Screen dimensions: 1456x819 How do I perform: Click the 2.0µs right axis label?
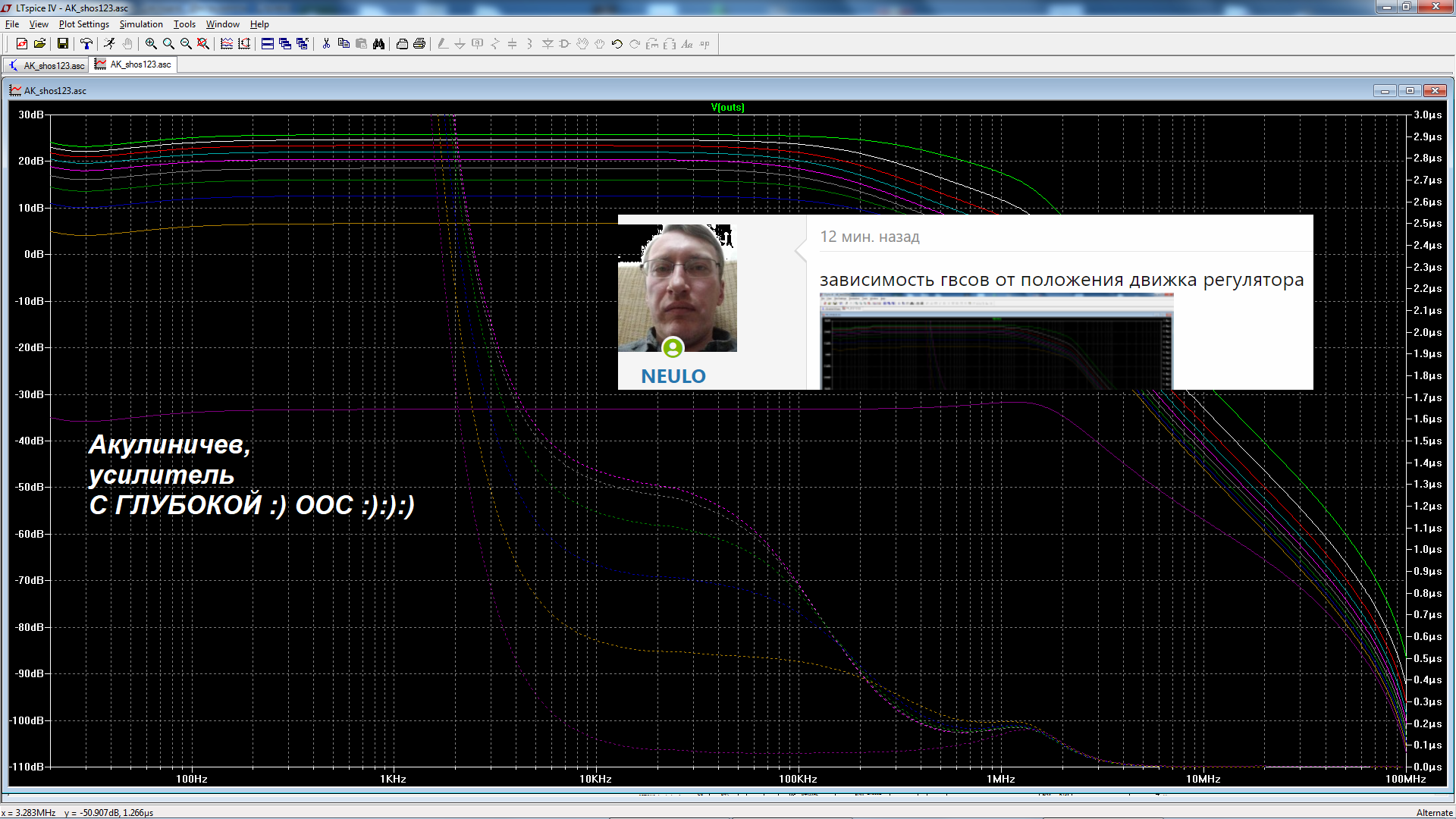tap(1427, 332)
